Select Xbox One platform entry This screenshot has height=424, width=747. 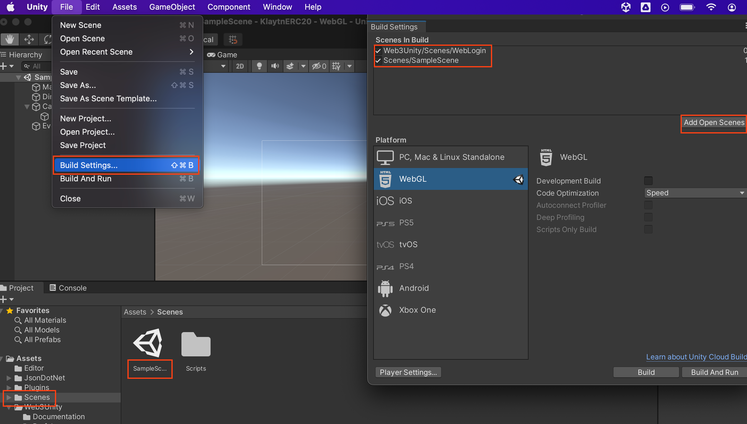[x=451, y=310]
